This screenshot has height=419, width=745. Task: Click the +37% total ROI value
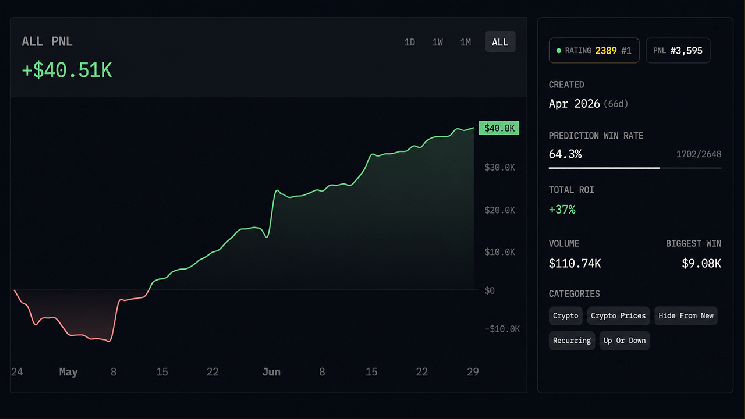[562, 210]
